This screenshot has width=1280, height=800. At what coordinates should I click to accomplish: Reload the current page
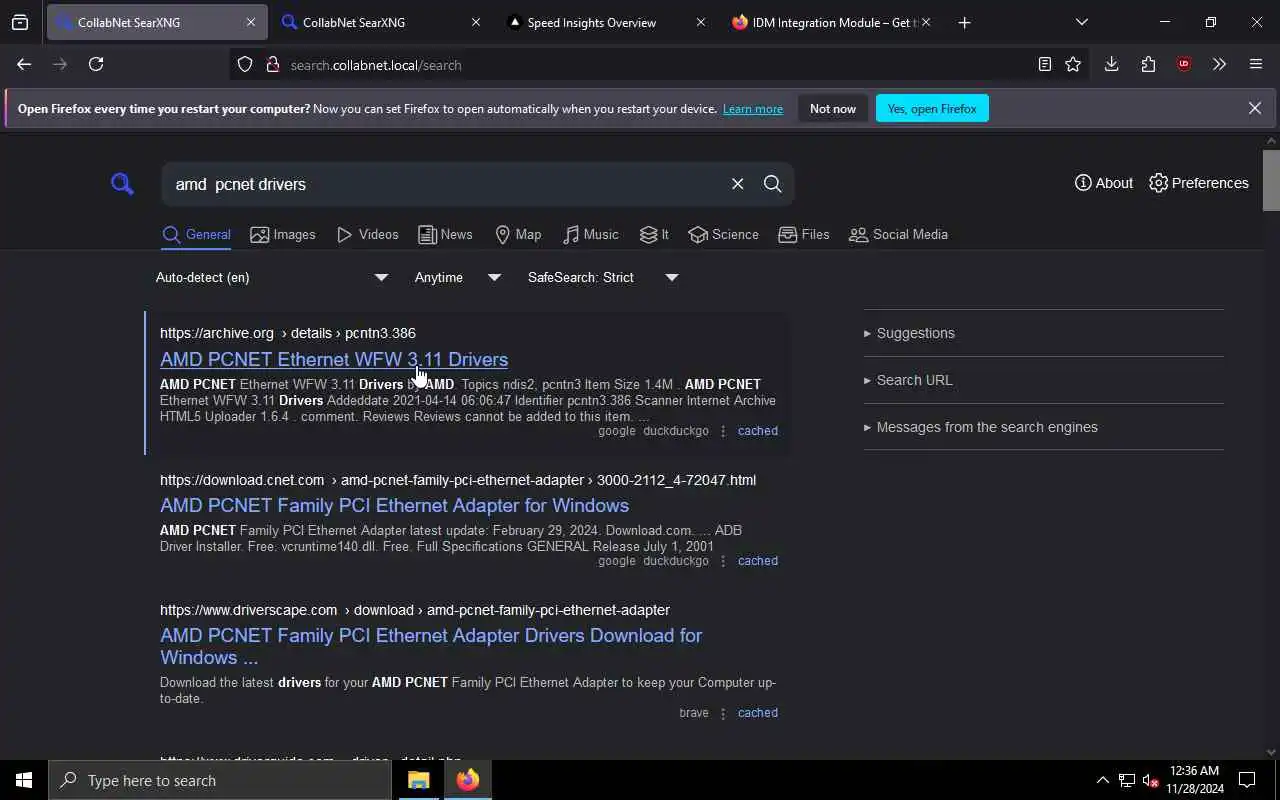point(96,64)
